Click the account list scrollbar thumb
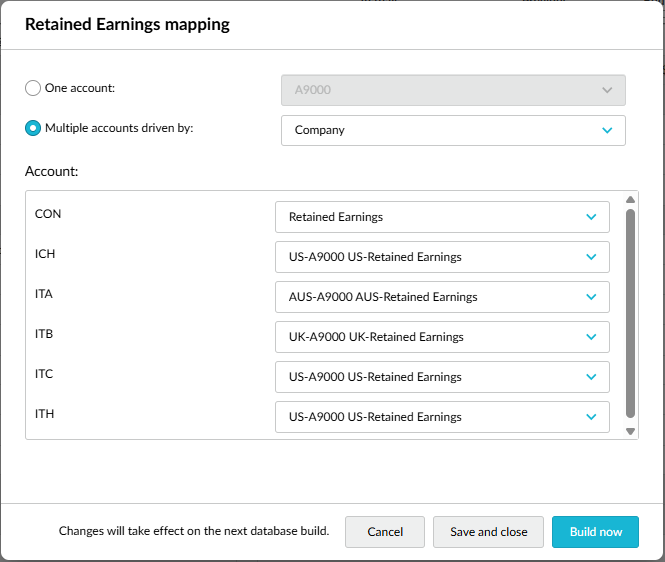This screenshot has width=665, height=562. (x=630, y=310)
